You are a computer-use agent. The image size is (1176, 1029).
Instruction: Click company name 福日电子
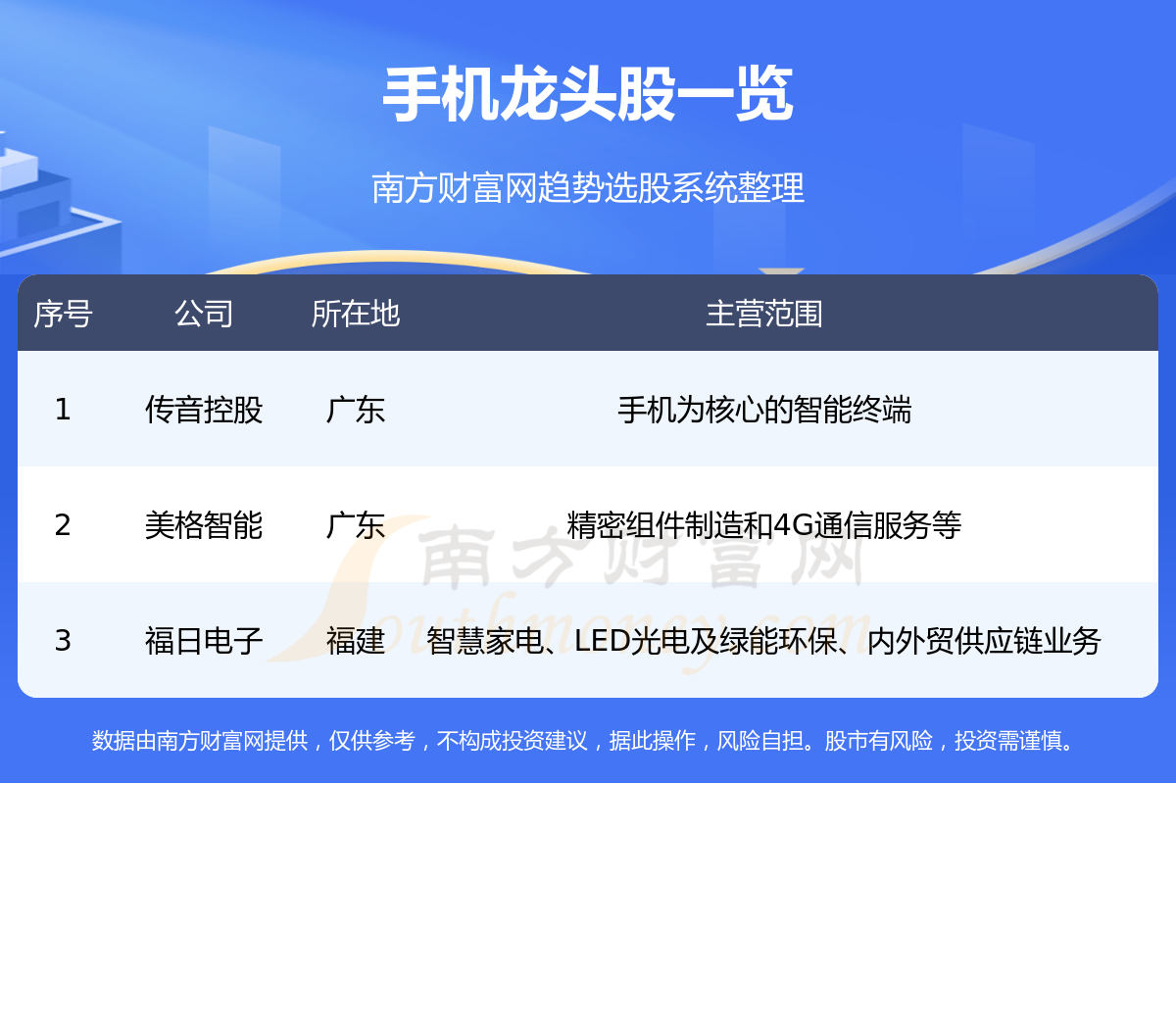click(x=204, y=641)
